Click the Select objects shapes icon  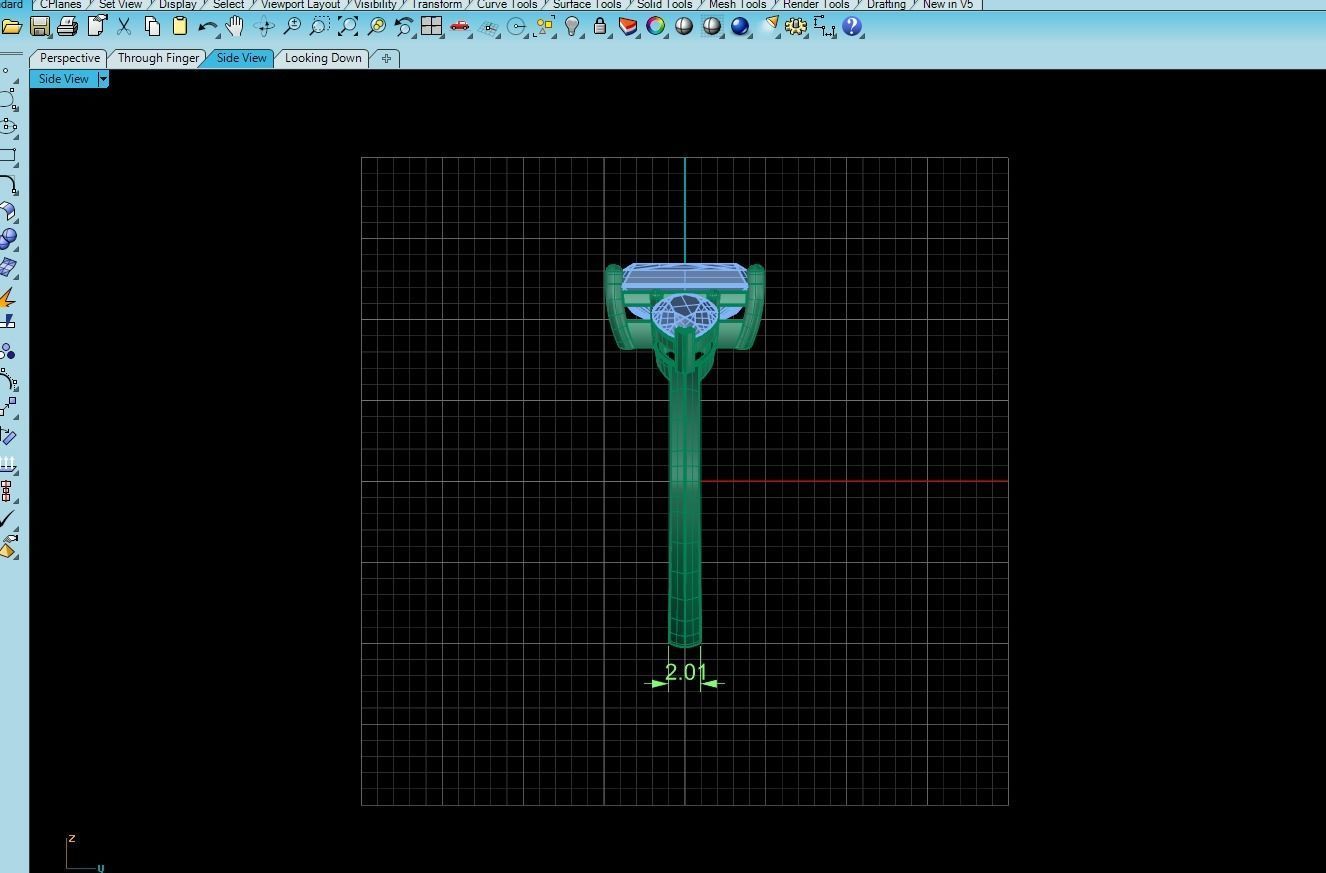point(545,27)
